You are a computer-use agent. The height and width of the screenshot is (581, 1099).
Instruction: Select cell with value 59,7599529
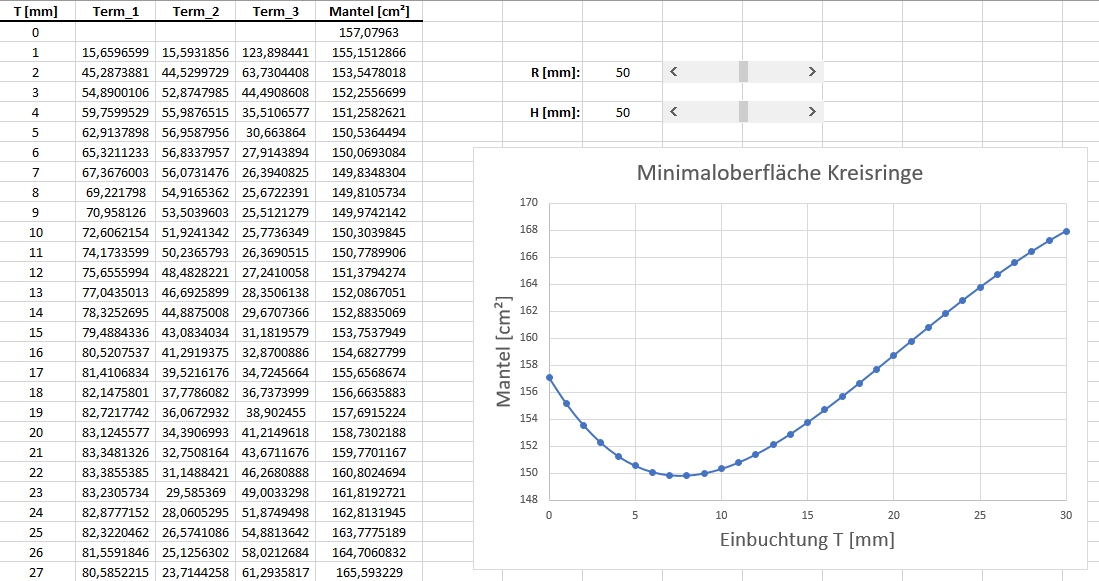(116, 112)
